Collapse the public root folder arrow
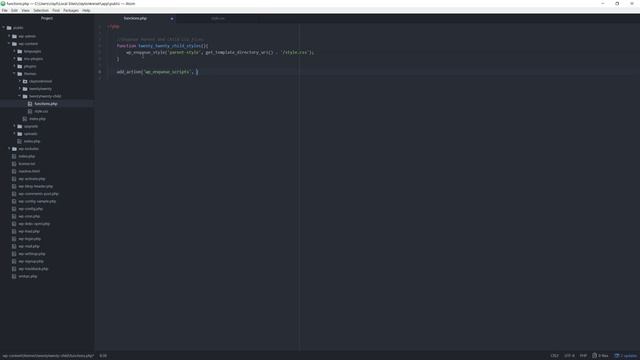 (4, 28)
